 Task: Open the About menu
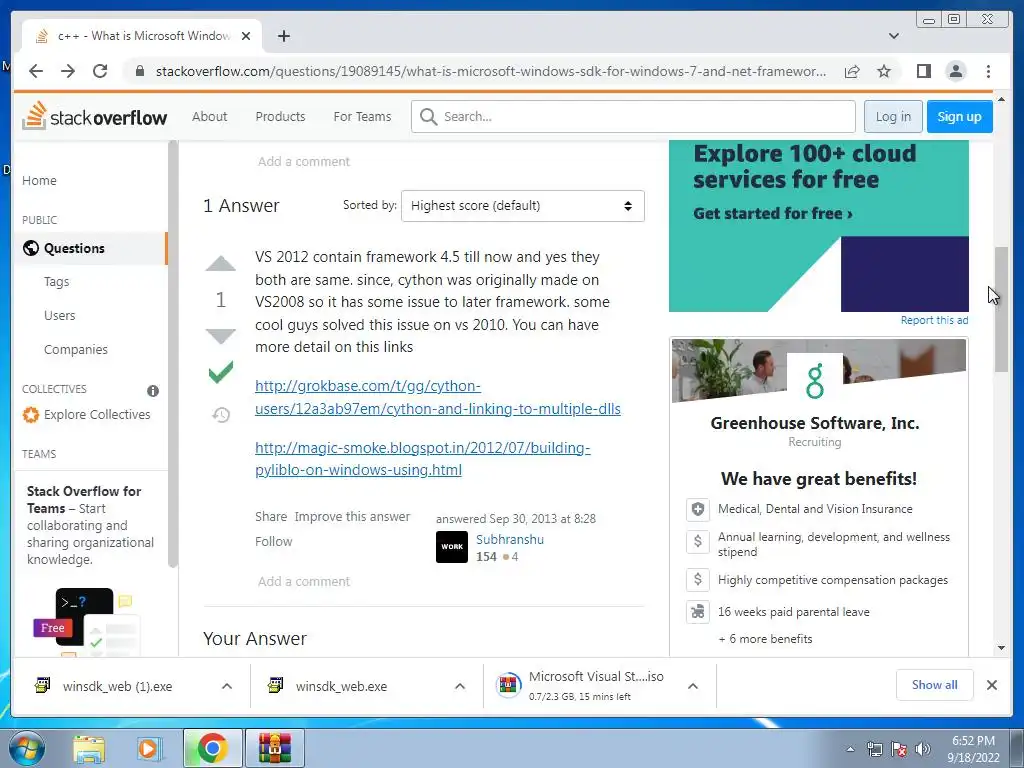point(210,116)
